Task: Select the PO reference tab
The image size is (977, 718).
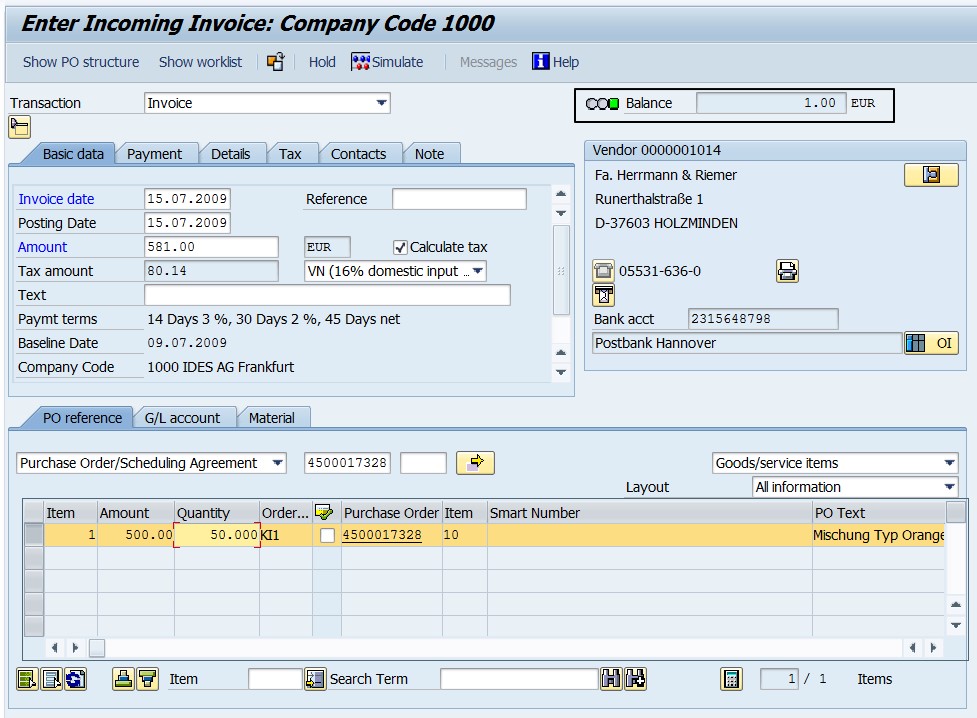Action: [82, 418]
